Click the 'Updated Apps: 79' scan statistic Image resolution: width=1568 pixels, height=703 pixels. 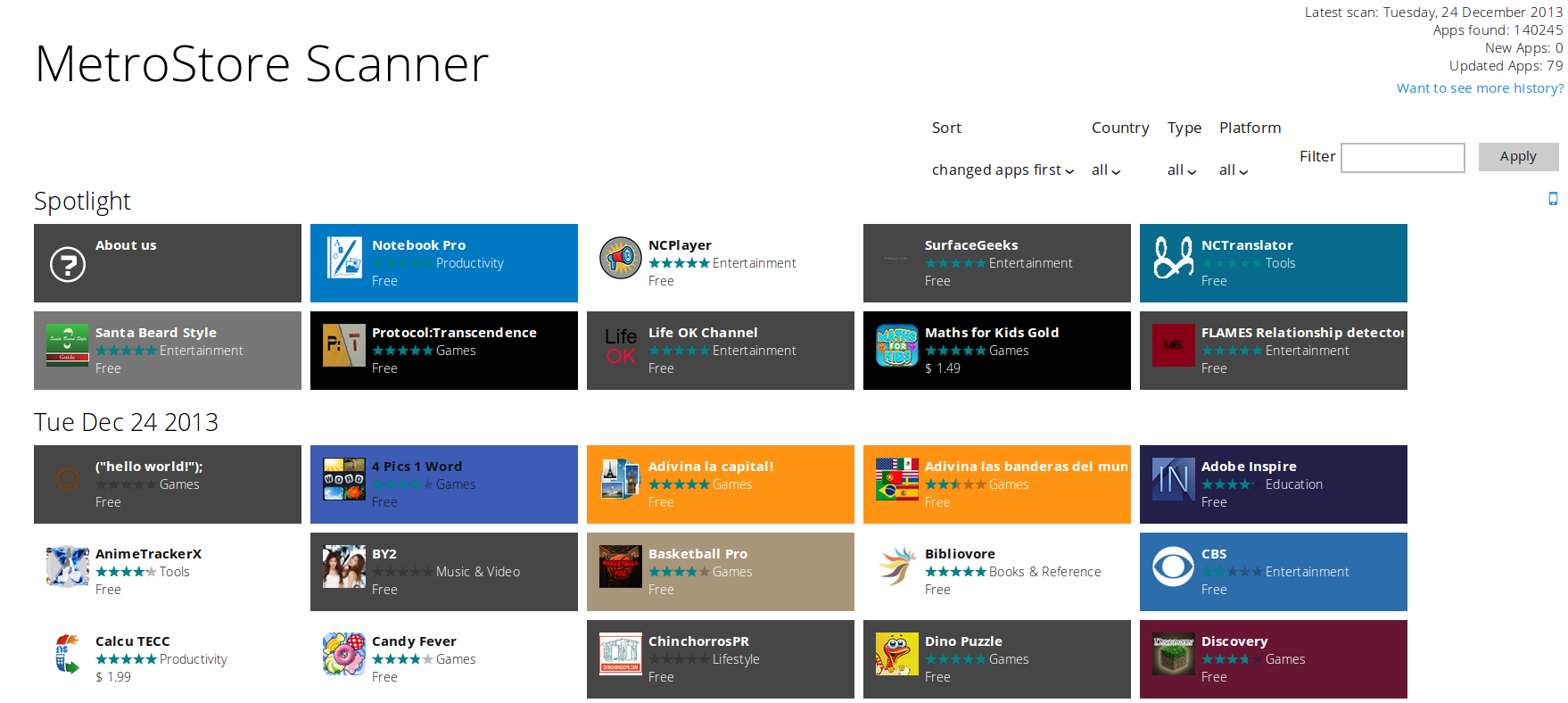(1506, 66)
